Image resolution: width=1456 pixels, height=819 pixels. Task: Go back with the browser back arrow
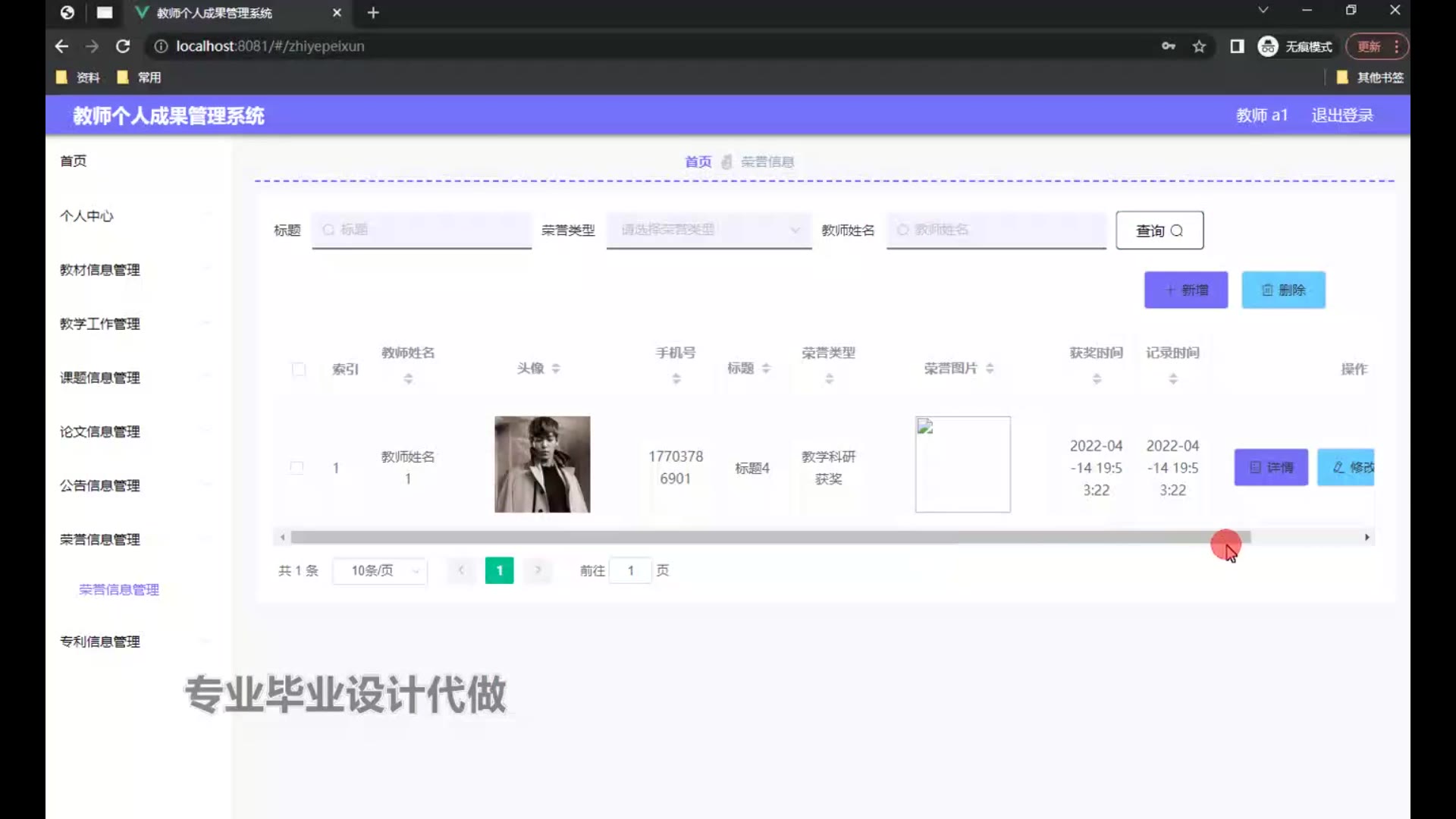62,46
